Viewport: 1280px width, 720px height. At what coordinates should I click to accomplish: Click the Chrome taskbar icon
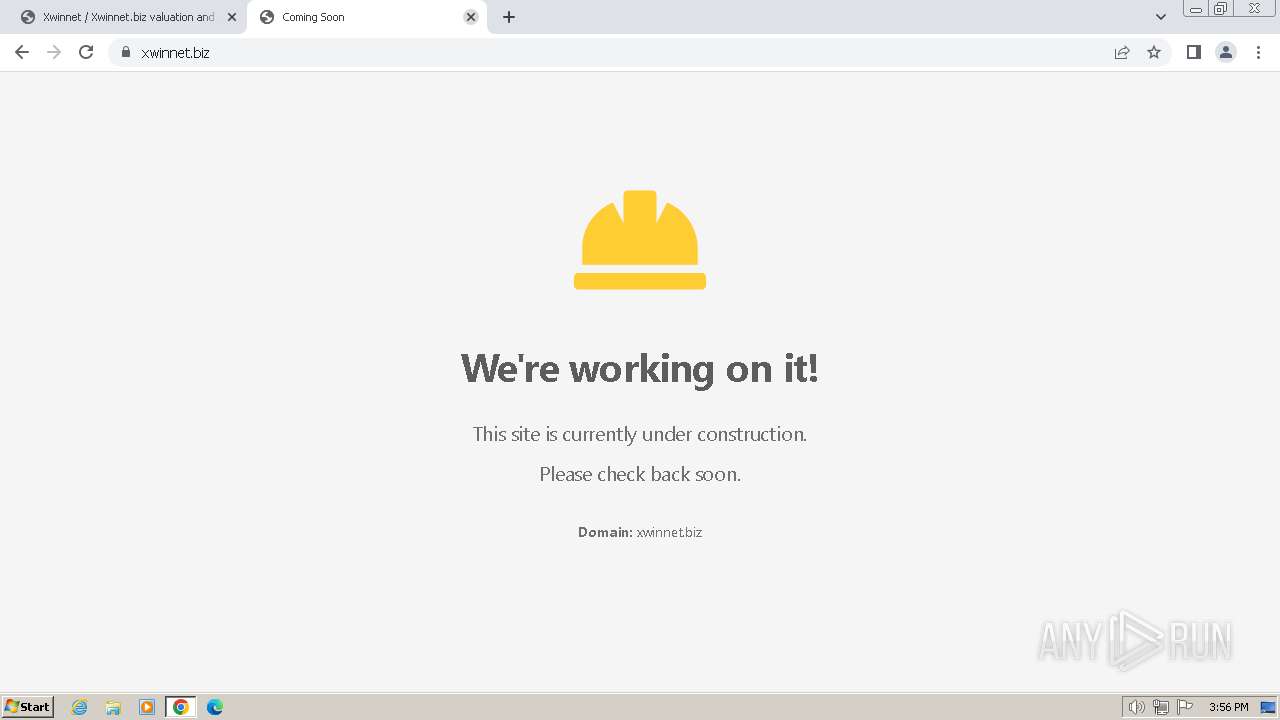tap(181, 707)
